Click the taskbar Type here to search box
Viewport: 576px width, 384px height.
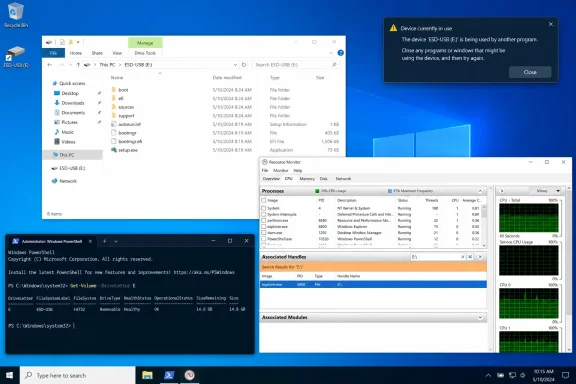coord(78,375)
